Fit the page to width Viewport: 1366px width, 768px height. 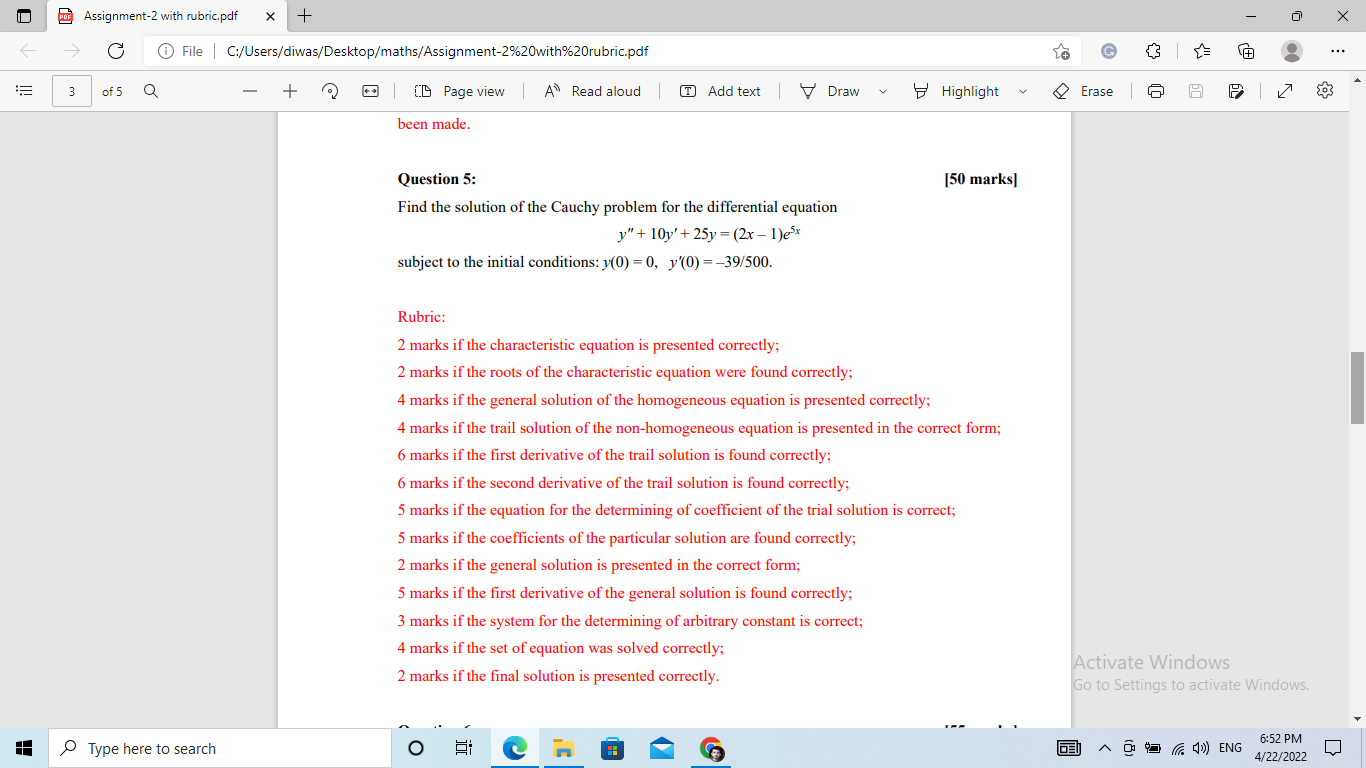[x=369, y=91]
